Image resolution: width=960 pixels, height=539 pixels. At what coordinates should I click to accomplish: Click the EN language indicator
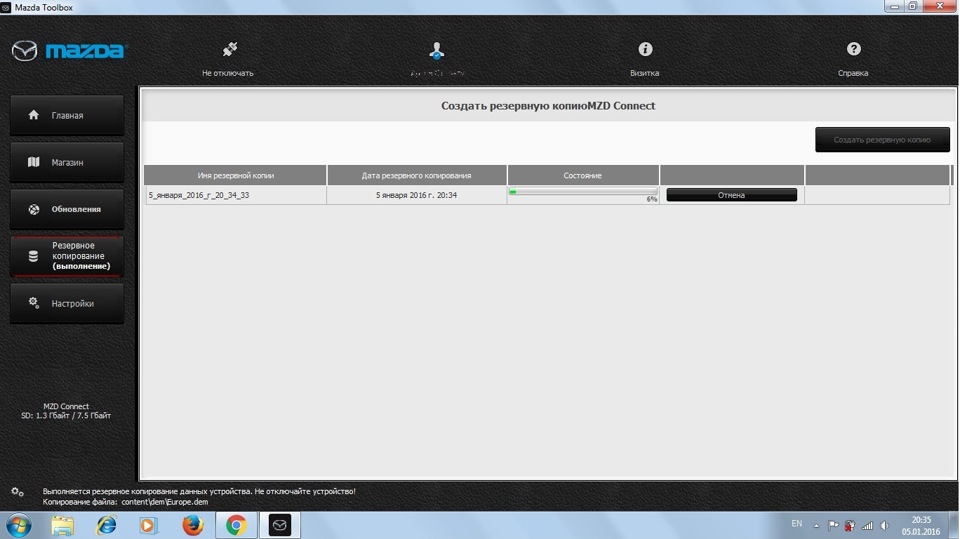[x=797, y=524]
